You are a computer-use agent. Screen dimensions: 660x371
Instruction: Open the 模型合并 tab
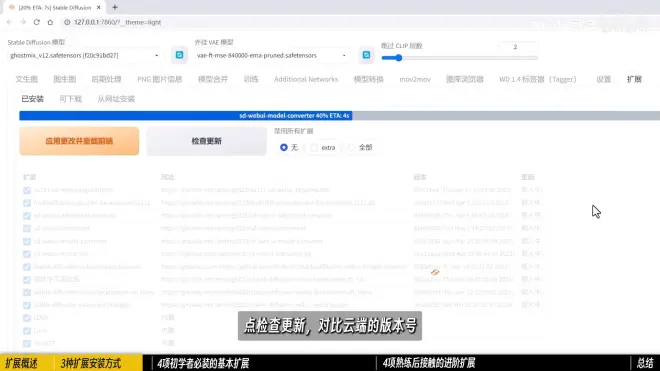213,79
